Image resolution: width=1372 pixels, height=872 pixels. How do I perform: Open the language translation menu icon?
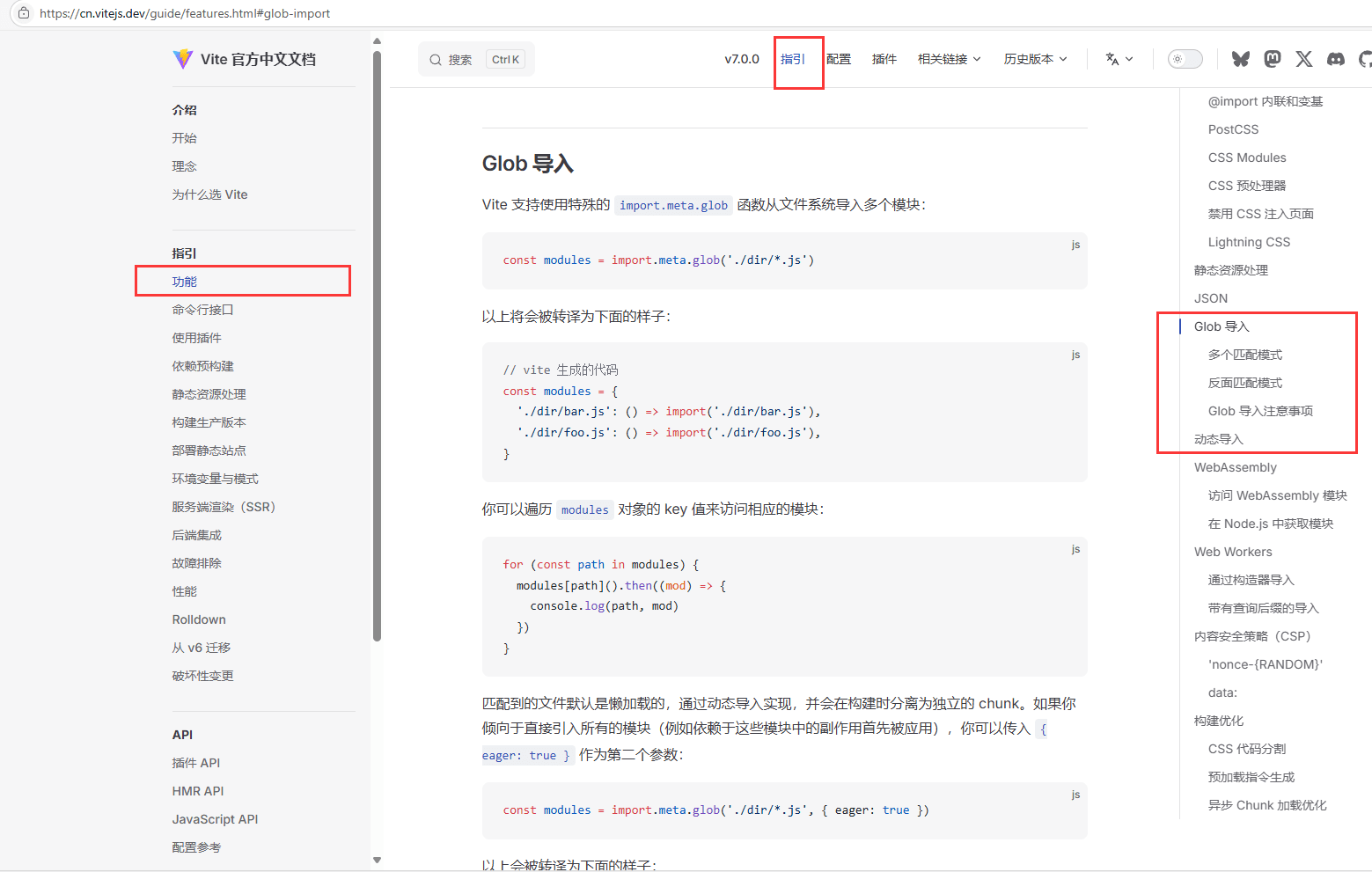(x=1119, y=59)
